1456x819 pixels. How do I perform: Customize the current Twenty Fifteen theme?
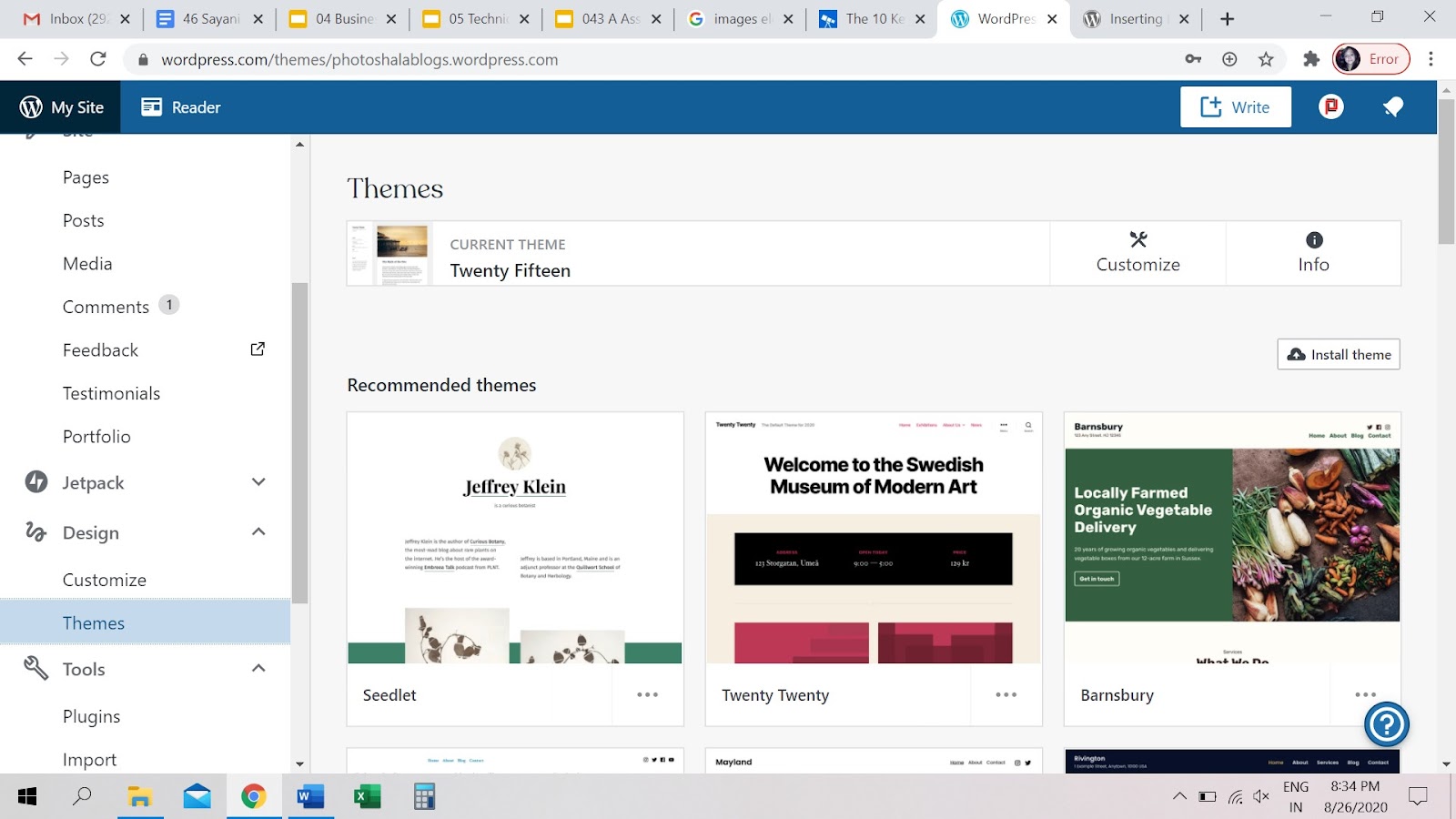coord(1137,253)
